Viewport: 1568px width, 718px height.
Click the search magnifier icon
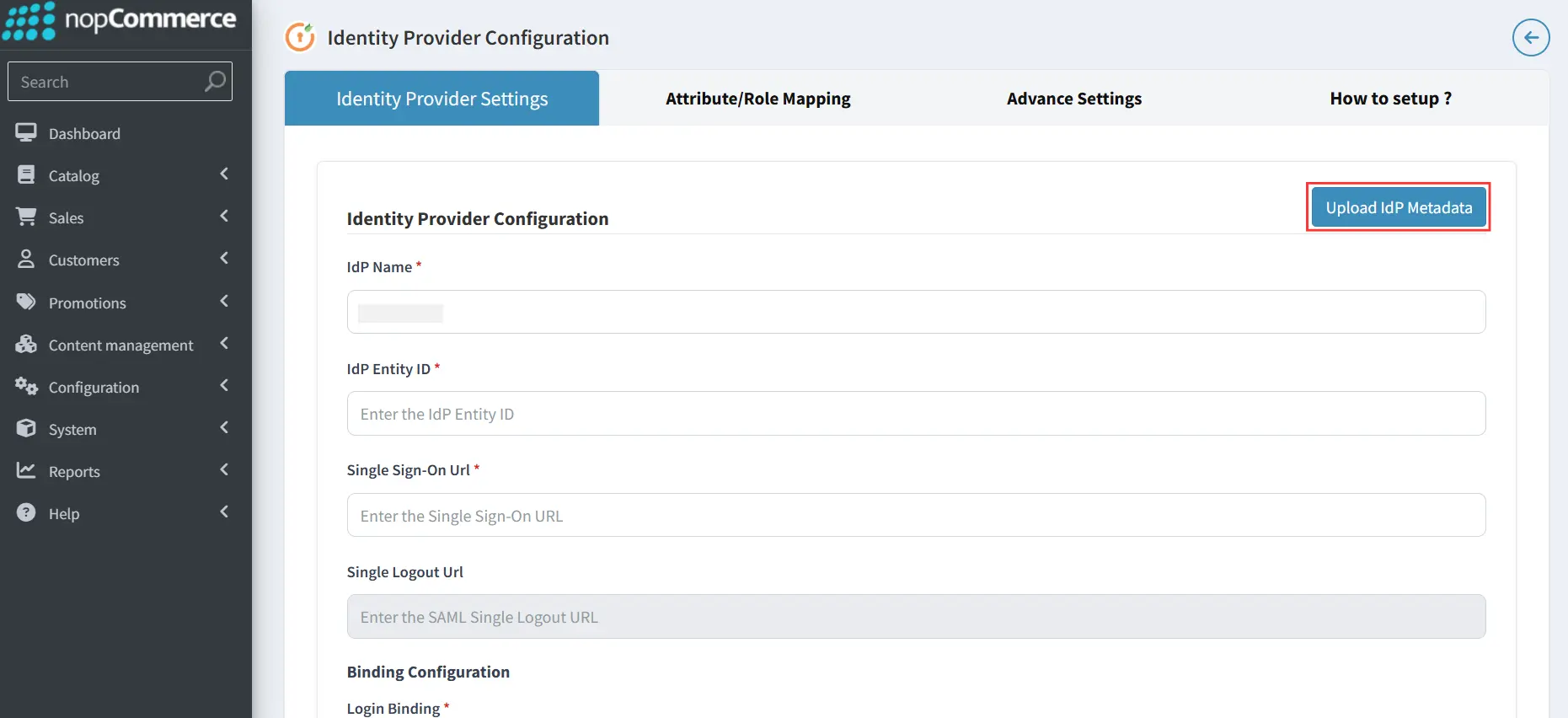[215, 82]
